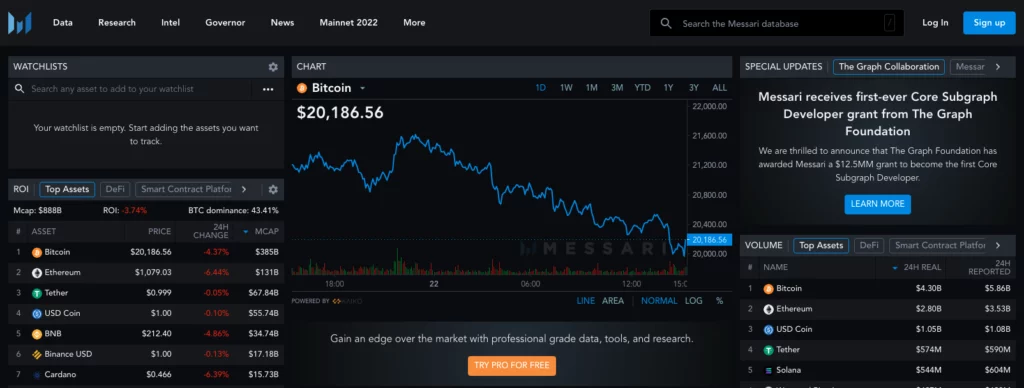
Task: Click the Messari logo icon
Action: [x=20, y=23]
